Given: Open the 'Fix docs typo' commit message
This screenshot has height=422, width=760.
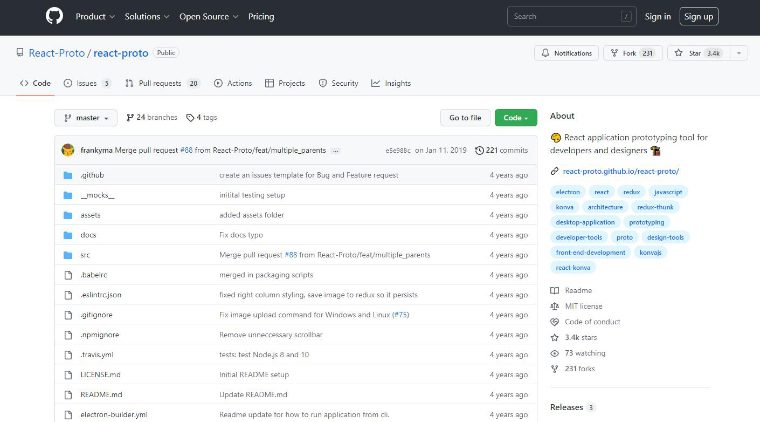Looking at the screenshot, I should (241, 235).
